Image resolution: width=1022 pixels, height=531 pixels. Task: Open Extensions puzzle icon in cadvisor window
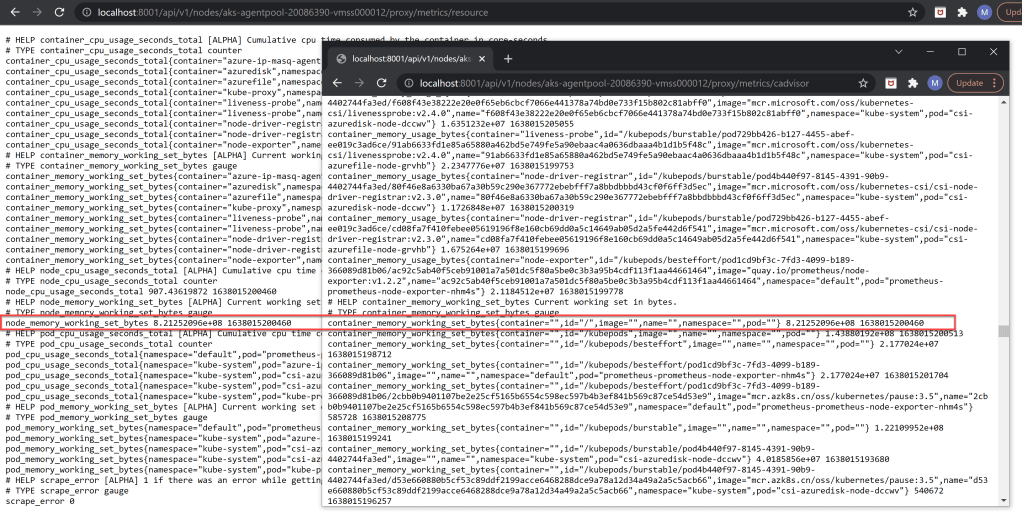point(911,83)
